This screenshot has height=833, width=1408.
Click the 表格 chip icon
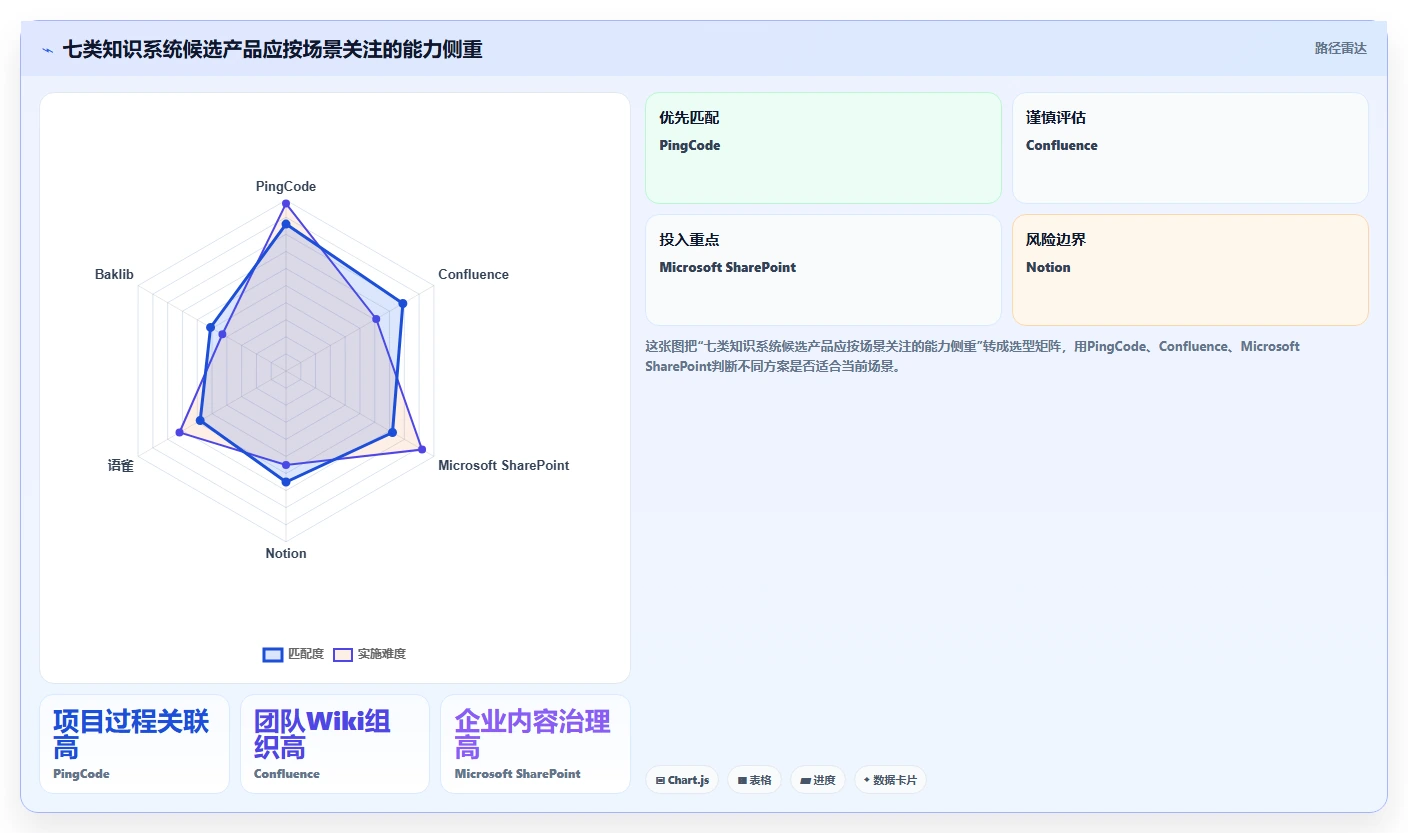[743, 780]
